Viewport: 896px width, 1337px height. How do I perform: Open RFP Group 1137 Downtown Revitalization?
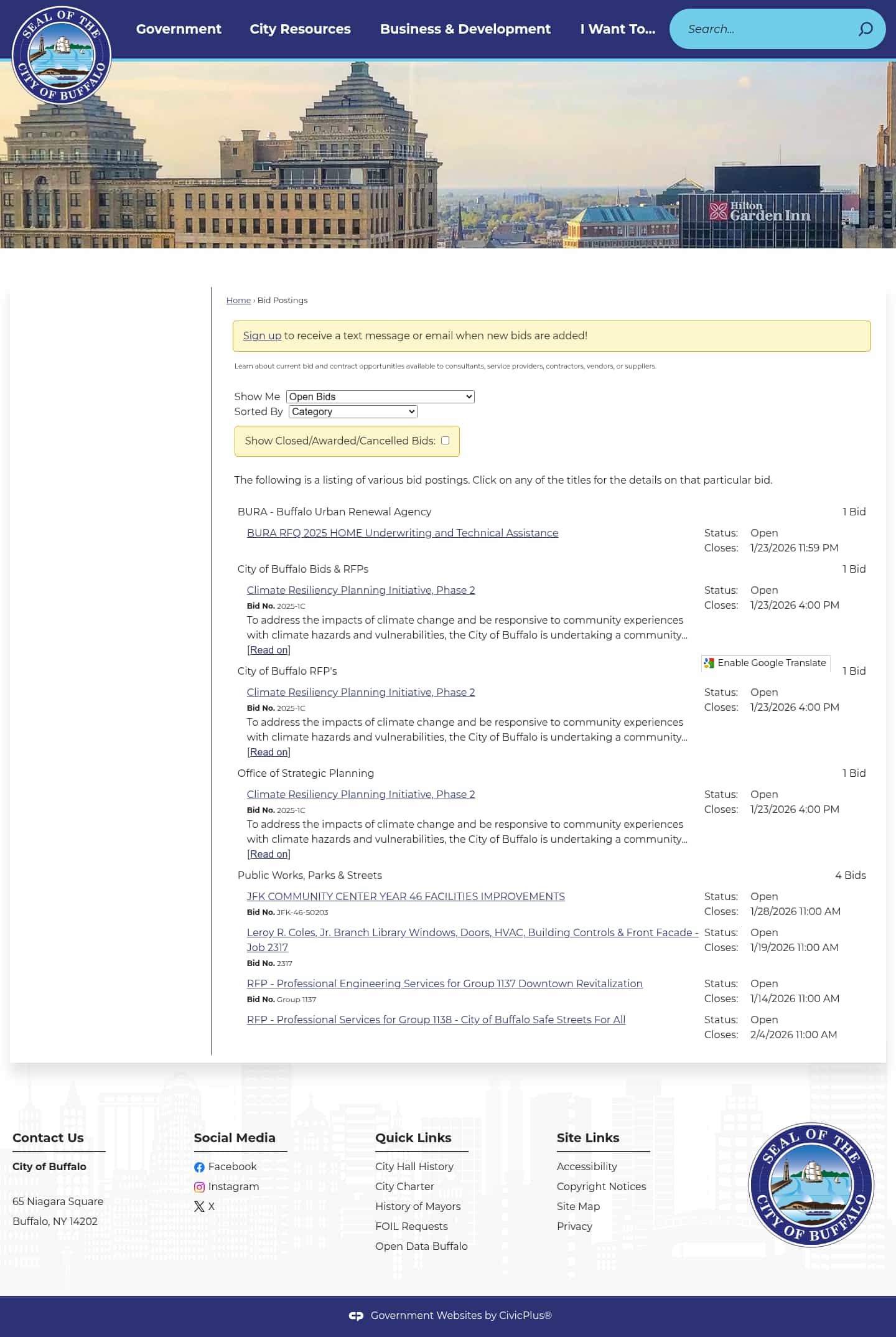[445, 983]
